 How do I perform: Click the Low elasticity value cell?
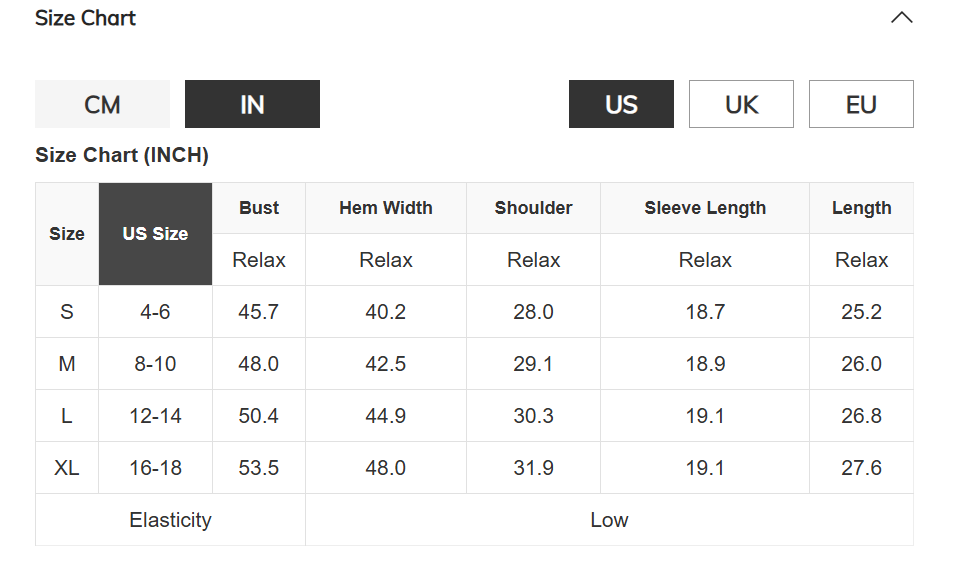tap(609, 520)
